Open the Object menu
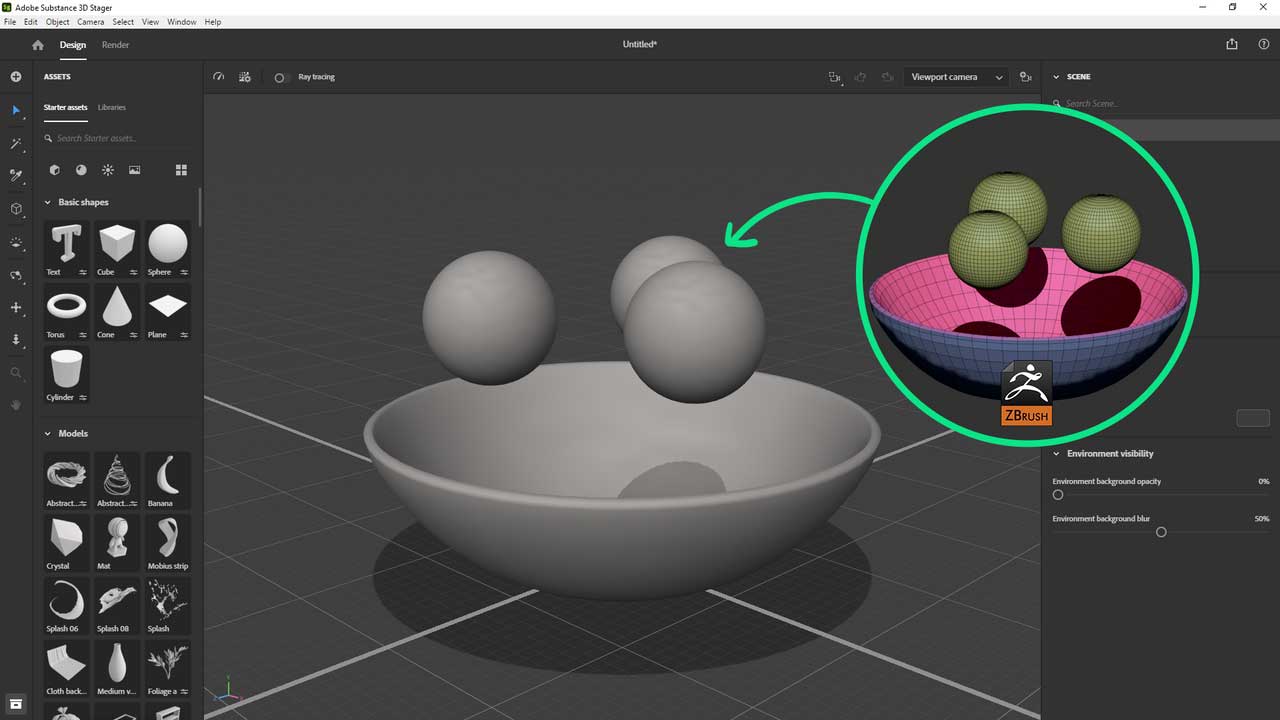 58,22
